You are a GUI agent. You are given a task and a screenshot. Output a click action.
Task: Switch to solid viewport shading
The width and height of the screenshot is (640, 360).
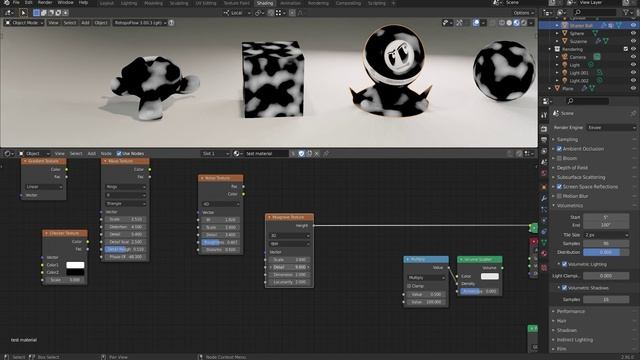(509, 23)
